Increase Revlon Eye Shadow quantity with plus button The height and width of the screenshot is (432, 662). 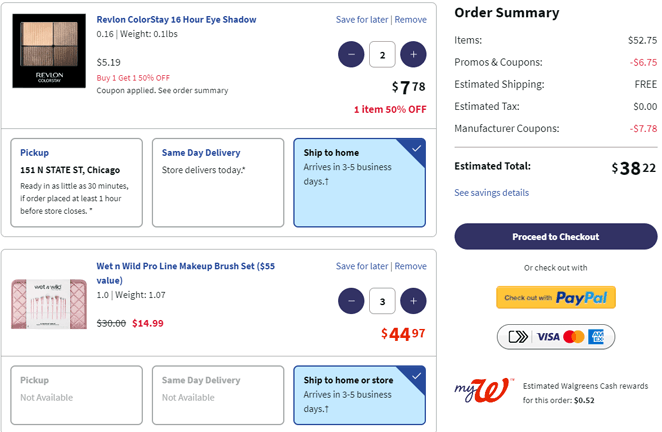(x=413, y=54)
